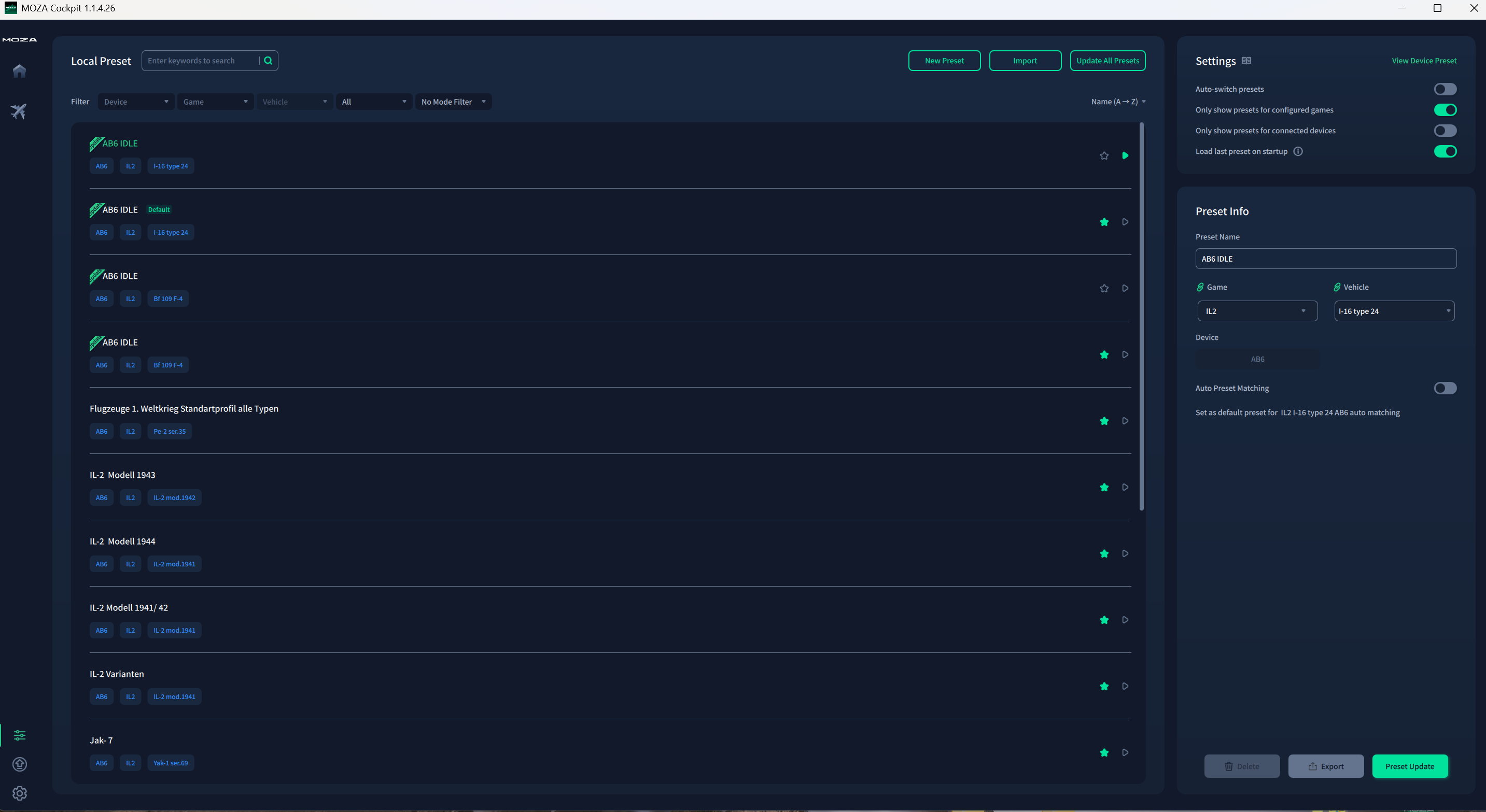
Task: Load the IL-2 Modell 1944 preset
Action: pyautogui.click(x=1125, y=553)
